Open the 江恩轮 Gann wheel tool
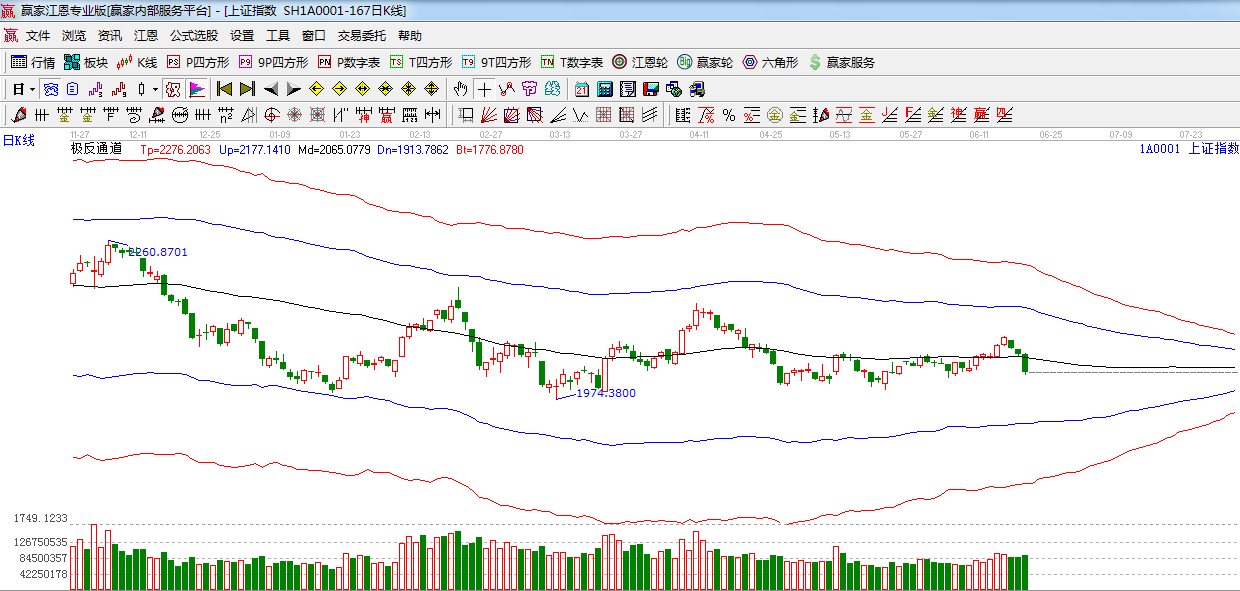This screenshot has height=591, width=1240. click(x=640, y=62)
